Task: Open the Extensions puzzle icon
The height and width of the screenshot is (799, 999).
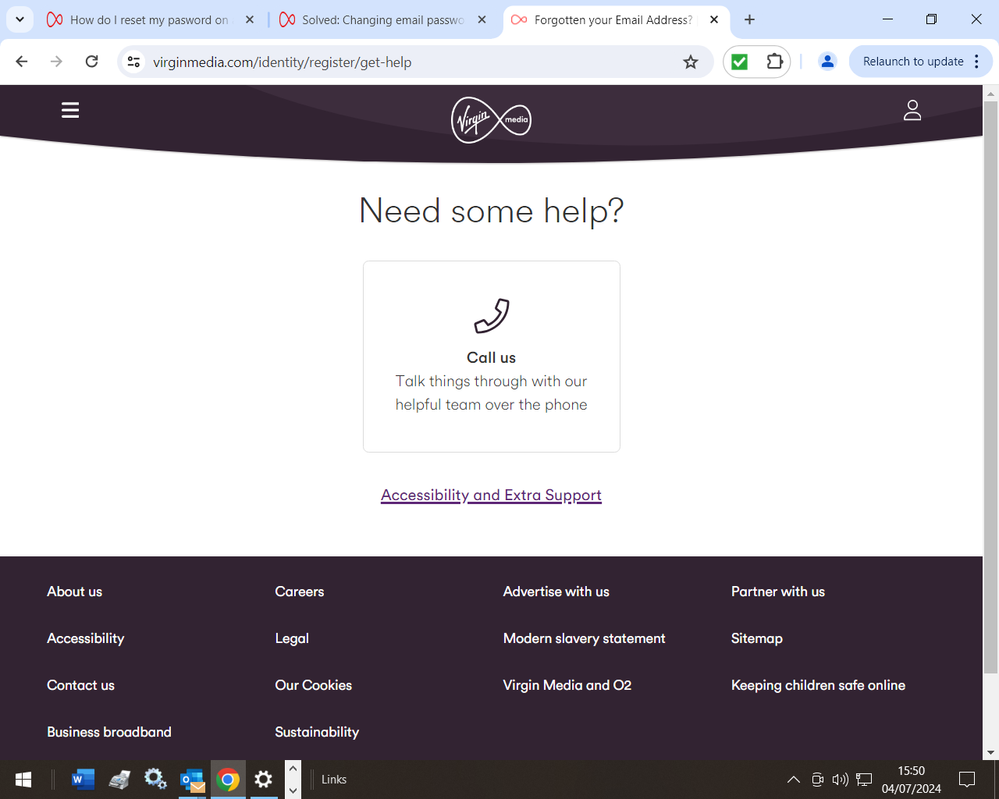Action: point(774,62)
